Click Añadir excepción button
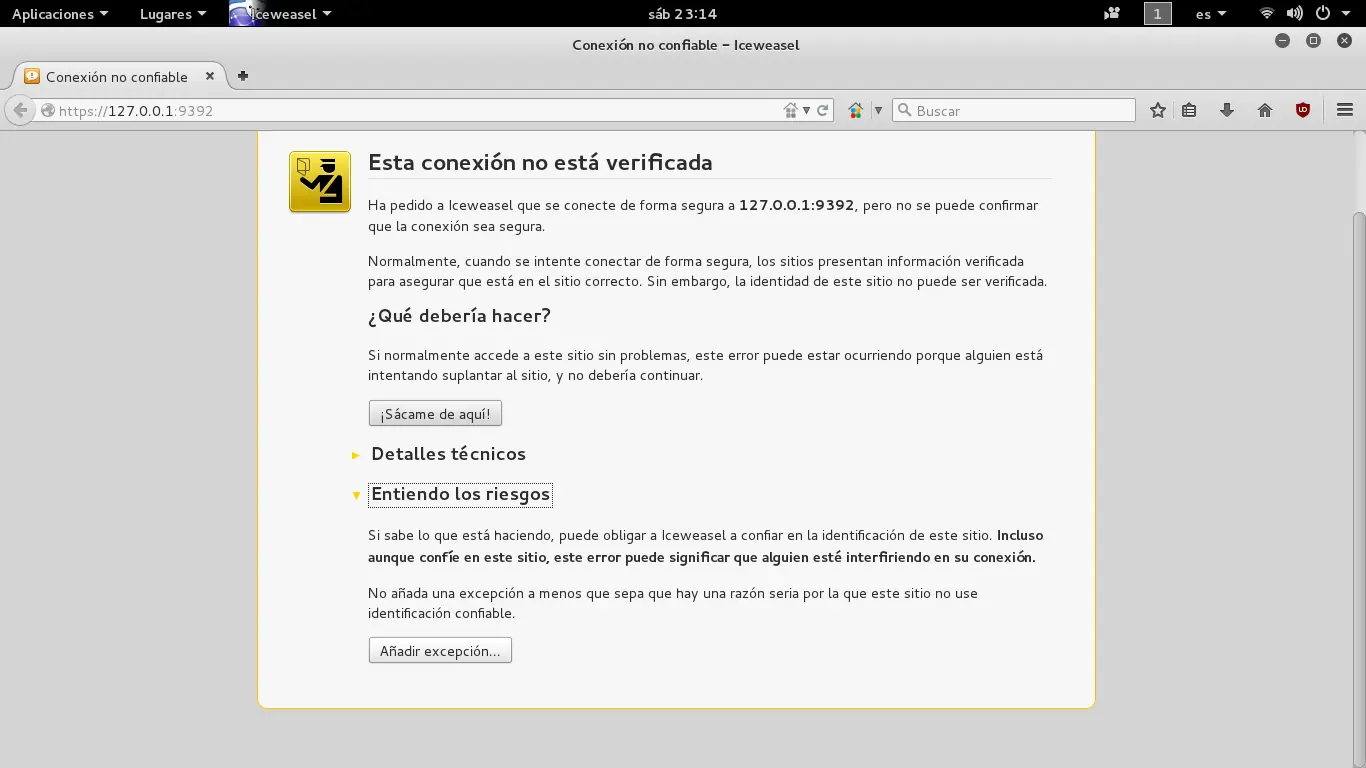Screen dimensions: 1366x768 click(440, 651)
